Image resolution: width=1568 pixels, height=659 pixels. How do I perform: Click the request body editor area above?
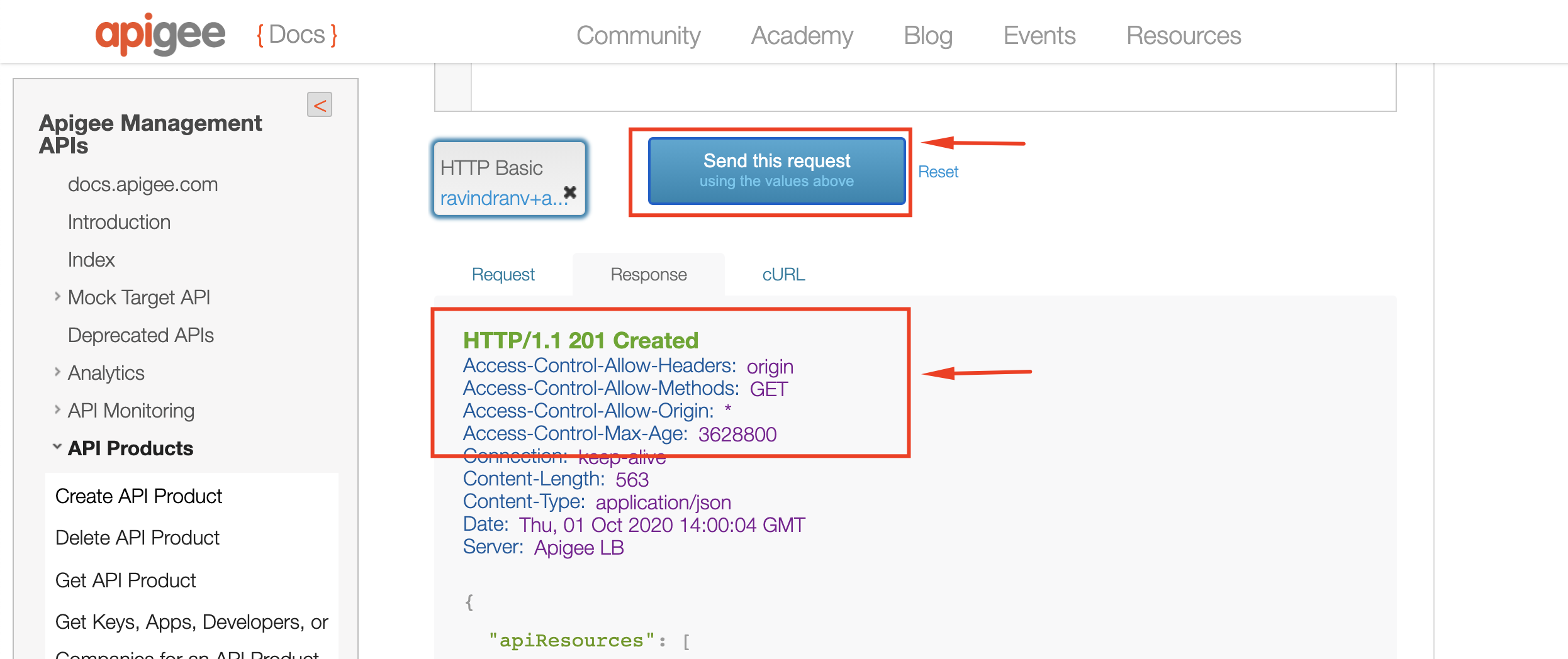(933, 87)
